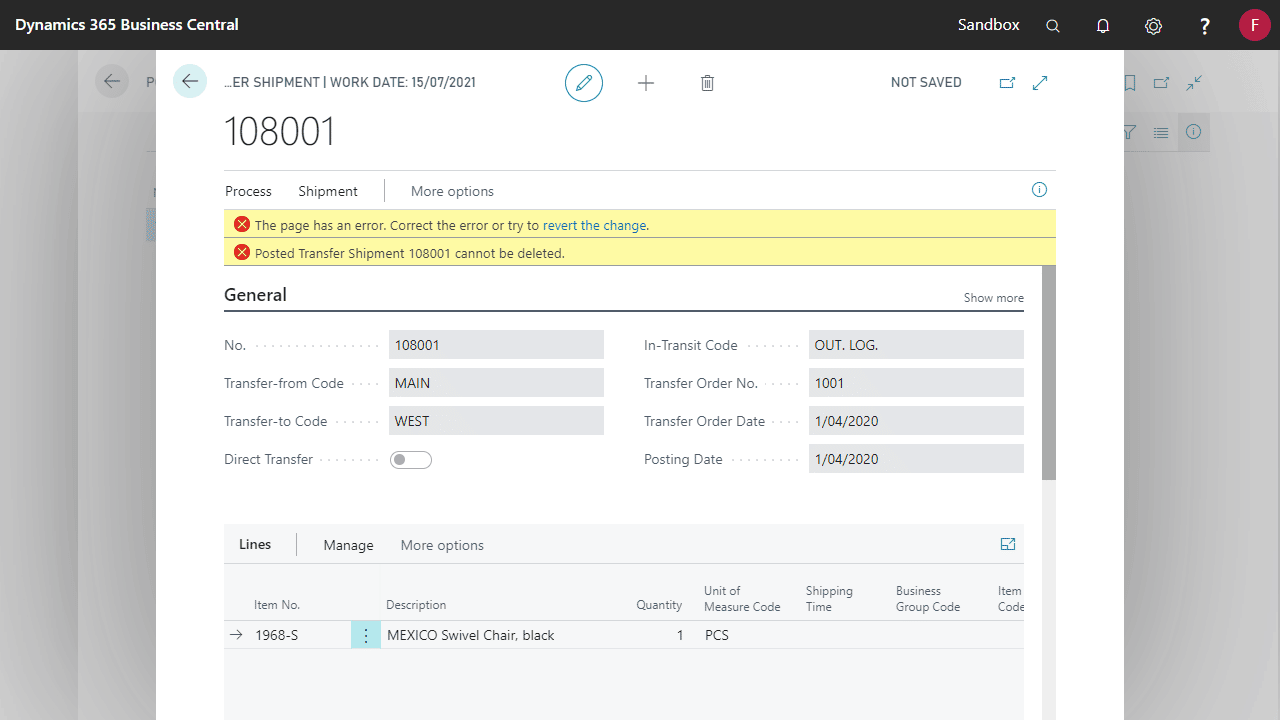Open the row options for line 1968-S
Viewport: 1280px width, 720px height.
366,635
